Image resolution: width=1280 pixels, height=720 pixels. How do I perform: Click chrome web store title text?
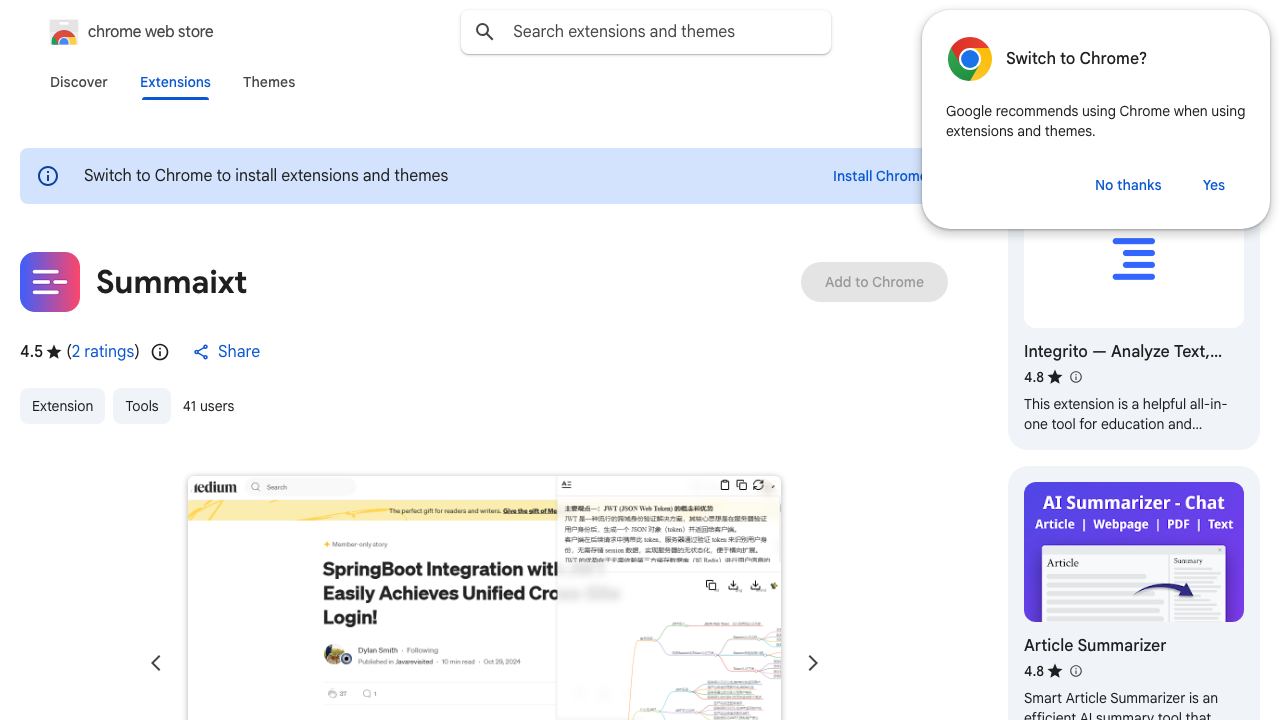(x=151, y=32)
